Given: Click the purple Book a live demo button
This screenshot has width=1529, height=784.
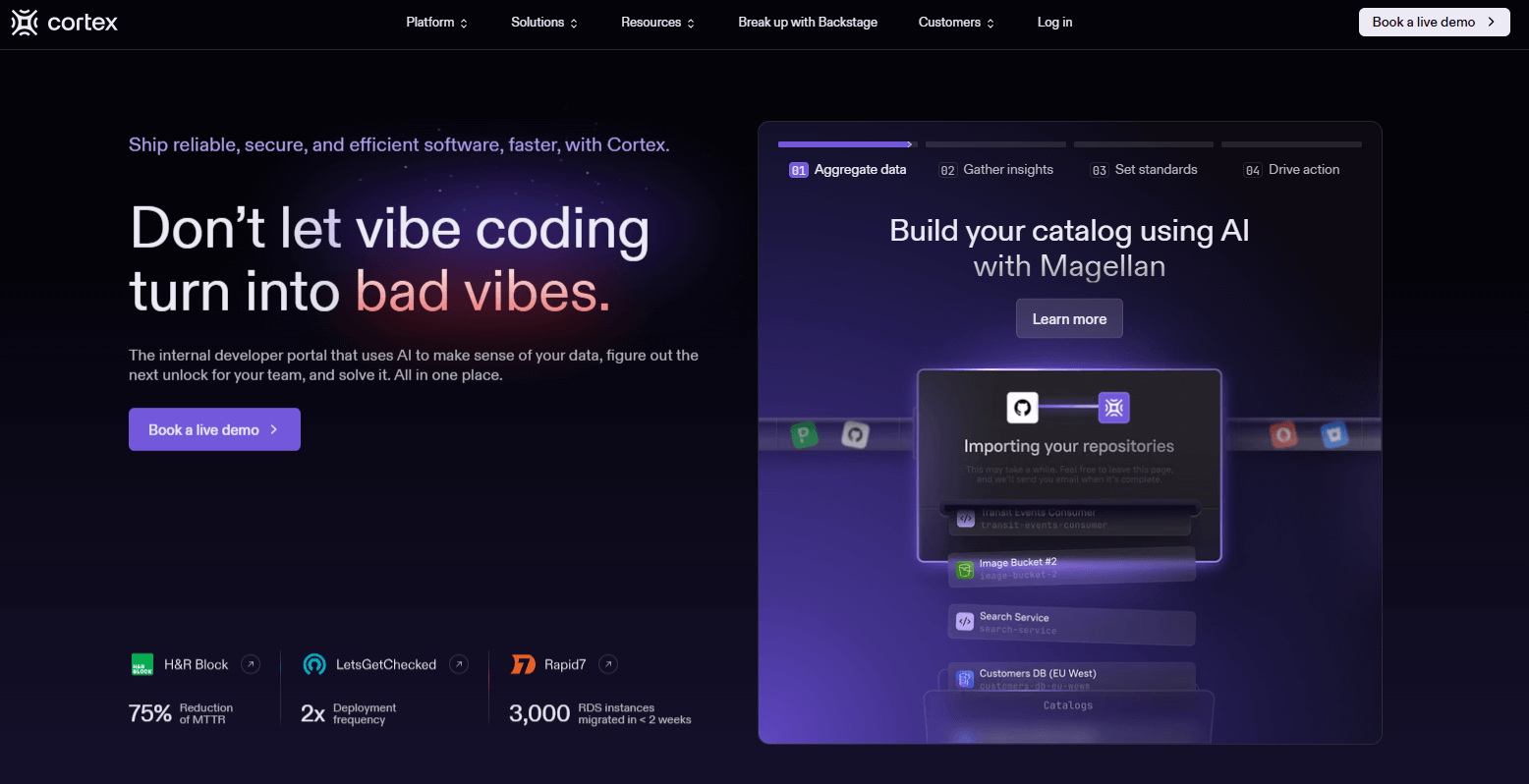Looking at the screenshot, I should pos(214,429).
